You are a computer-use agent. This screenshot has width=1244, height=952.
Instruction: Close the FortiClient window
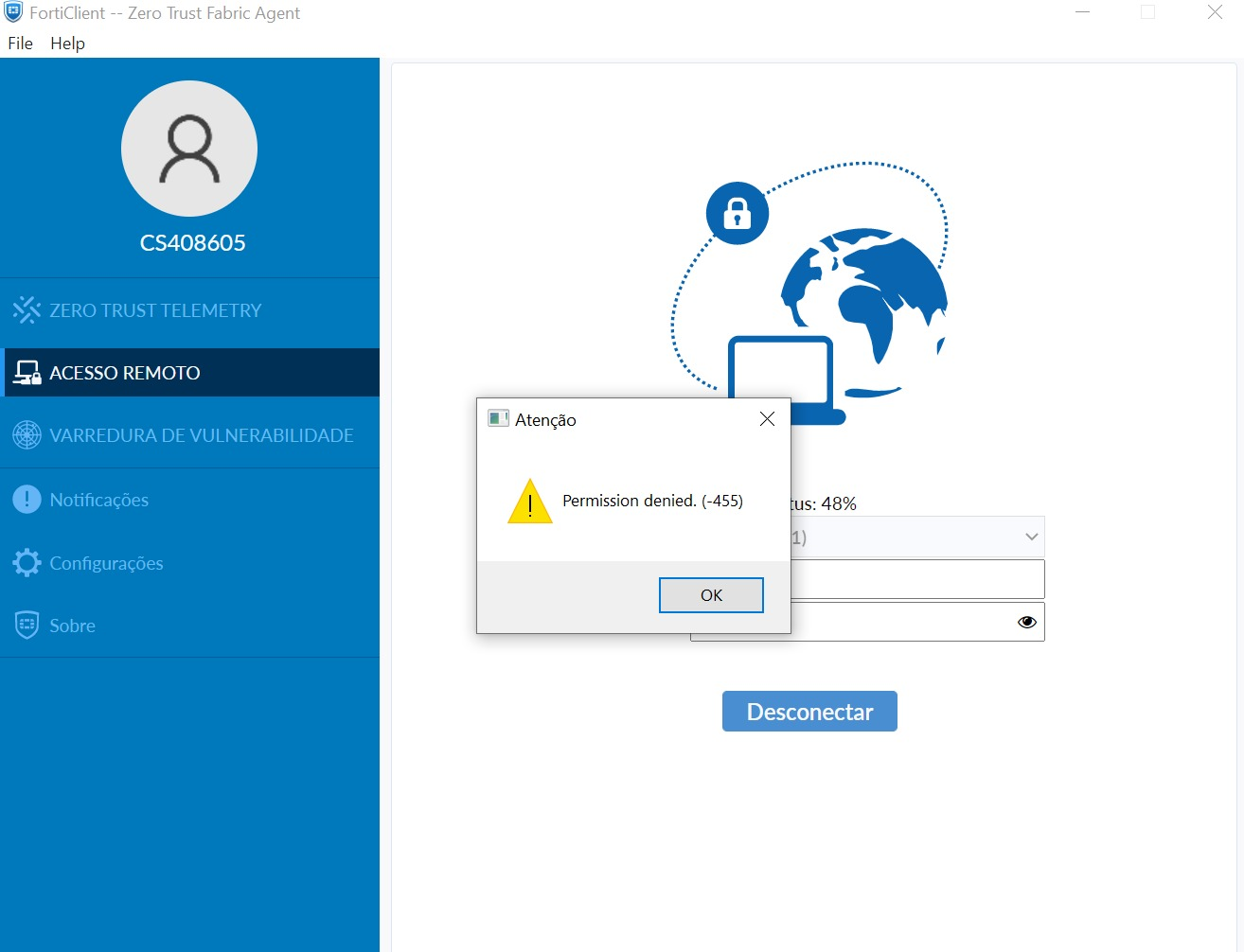click(x=1215, y=12)
